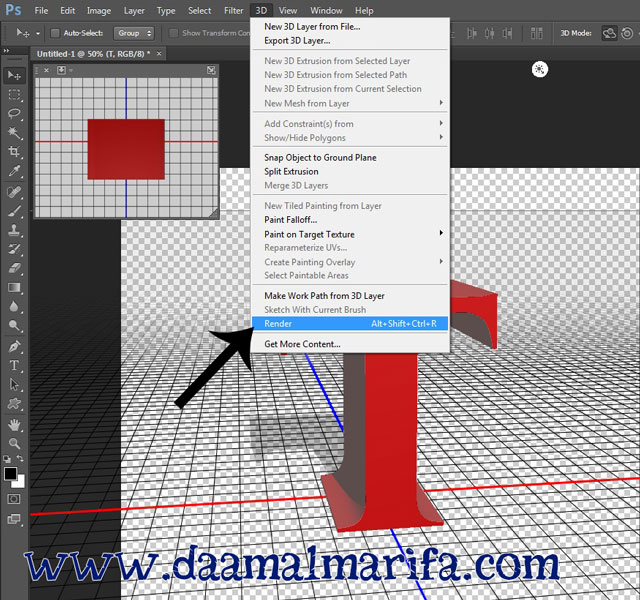Swap foreground and background colors

20,459
